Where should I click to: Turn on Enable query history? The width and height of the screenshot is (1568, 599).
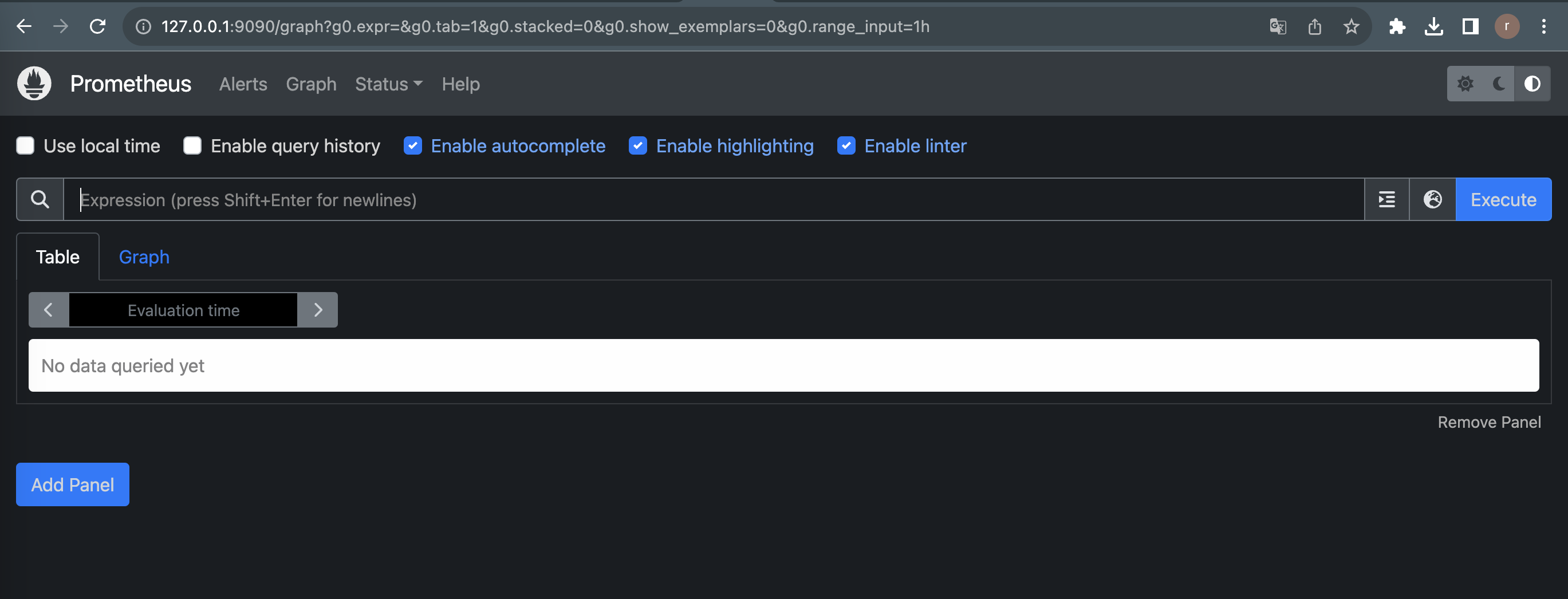192,145
